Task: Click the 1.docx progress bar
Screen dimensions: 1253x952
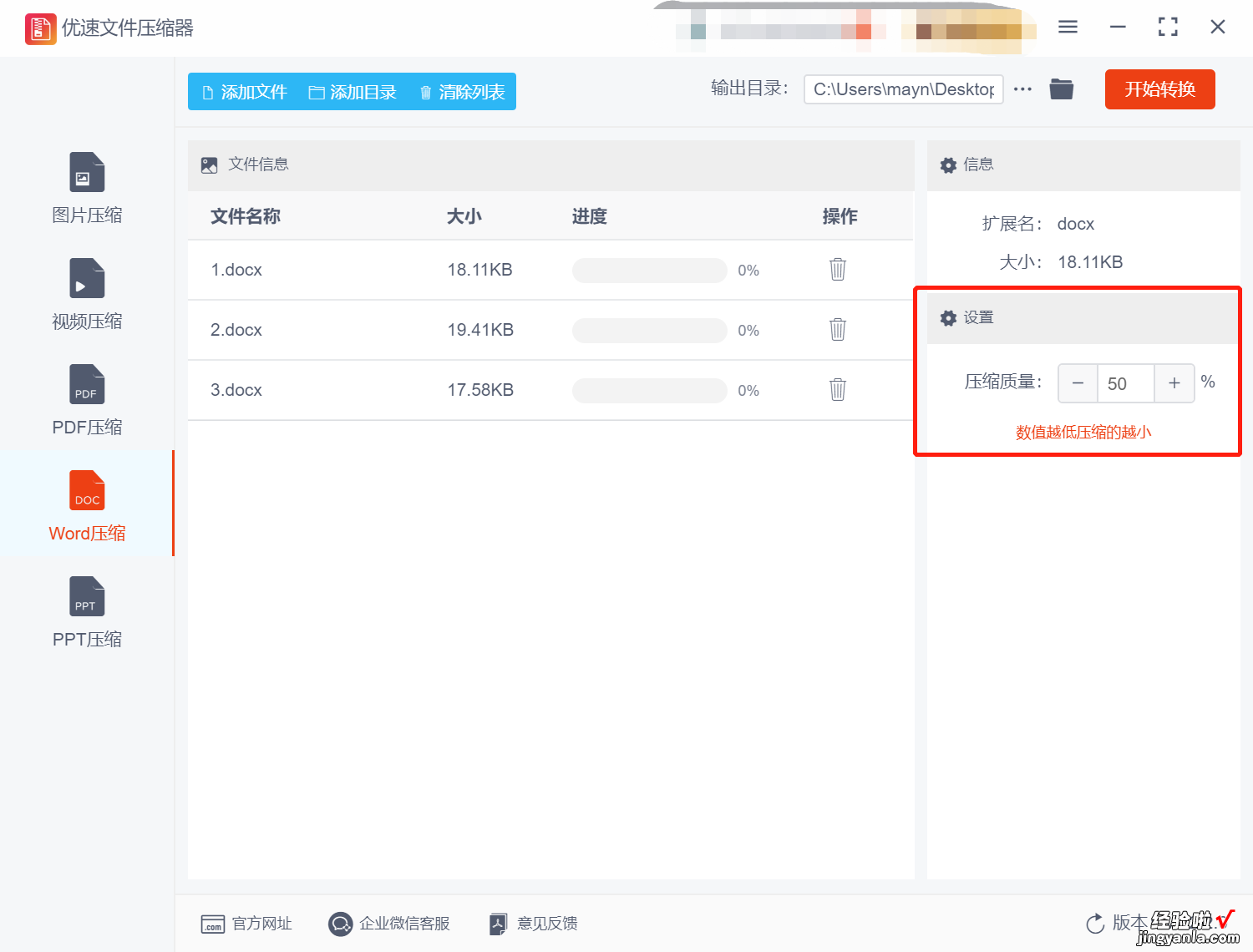Action: coord(649,271)
